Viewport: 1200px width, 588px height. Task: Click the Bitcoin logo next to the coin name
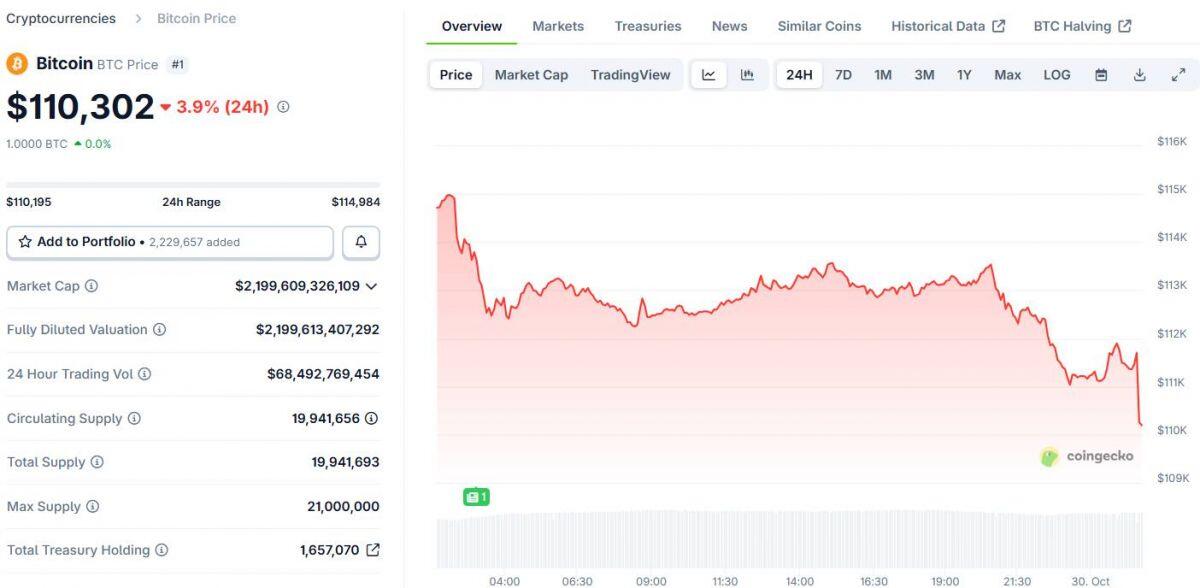click(x=15, y=62)
